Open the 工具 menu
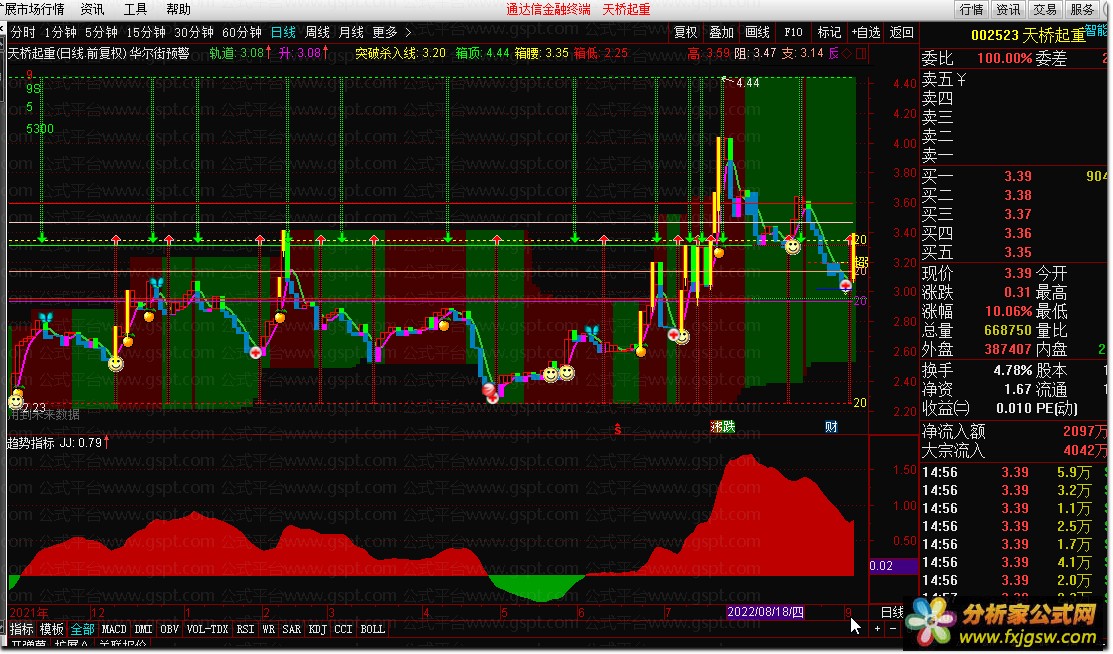This screenshot has width=1113, height=654. [x=135, y=9]
